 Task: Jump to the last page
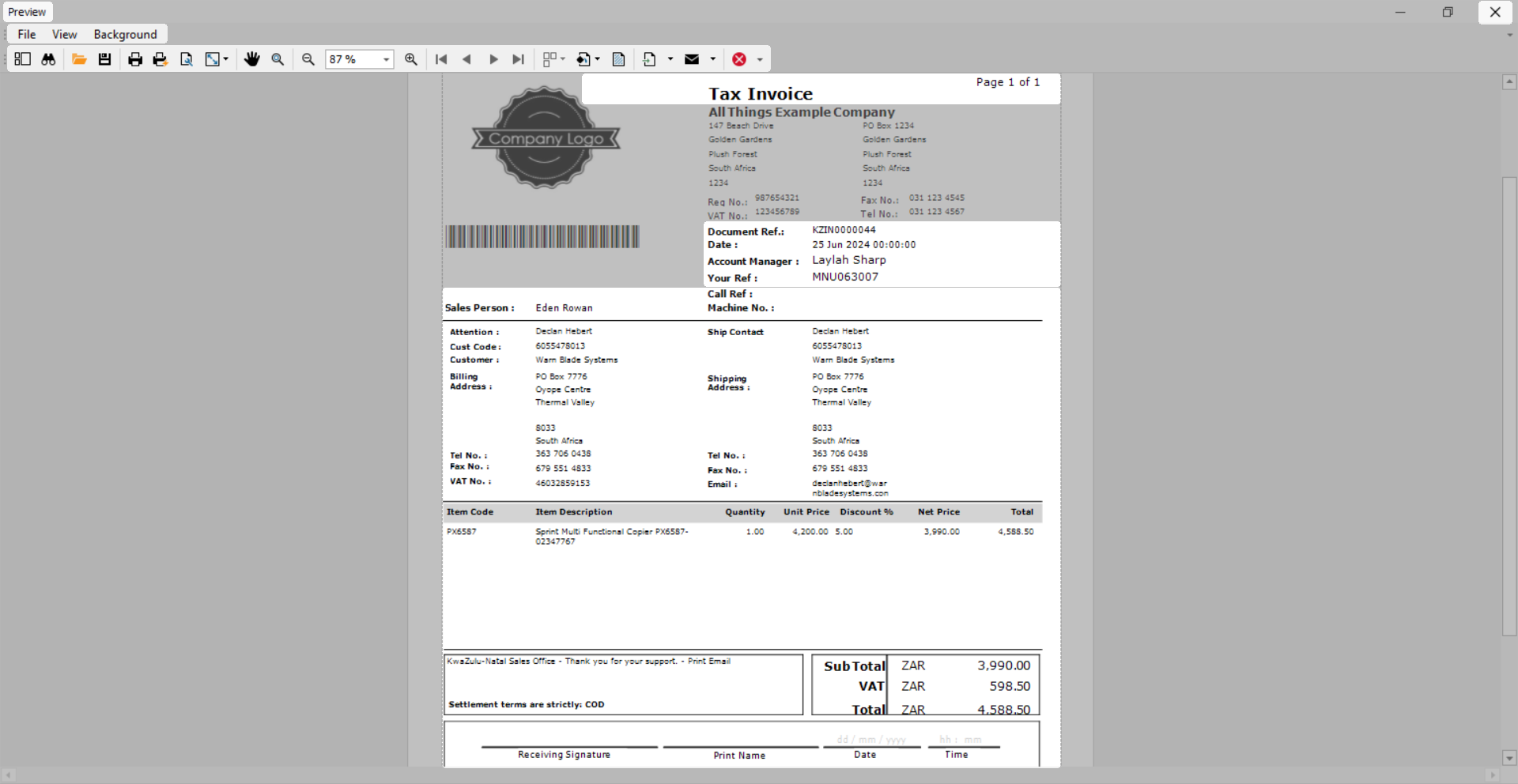[519, 59]
